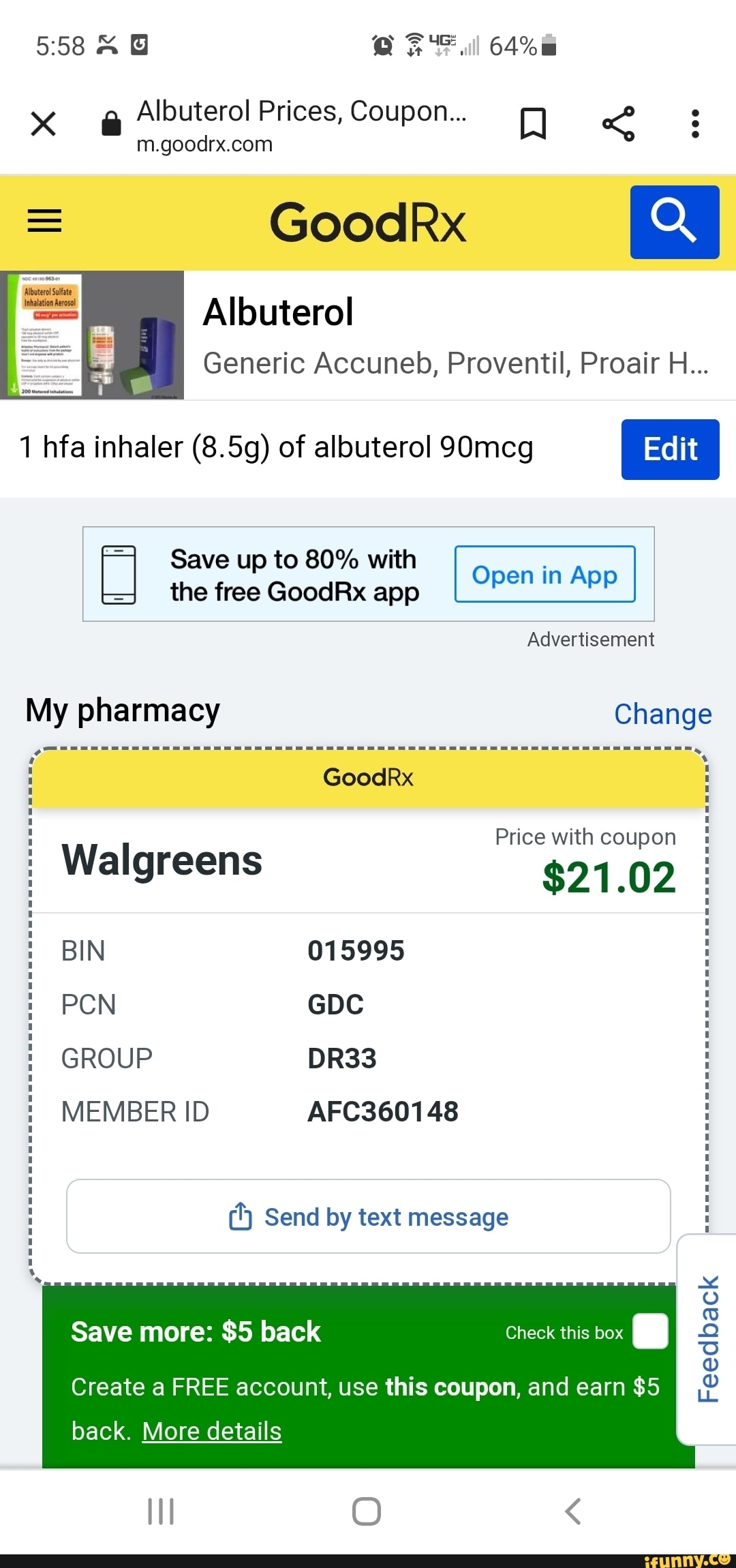This screenshot has width=736, height=1568.
Task: Open the Feedback side tab
Action: (707, 1339)
